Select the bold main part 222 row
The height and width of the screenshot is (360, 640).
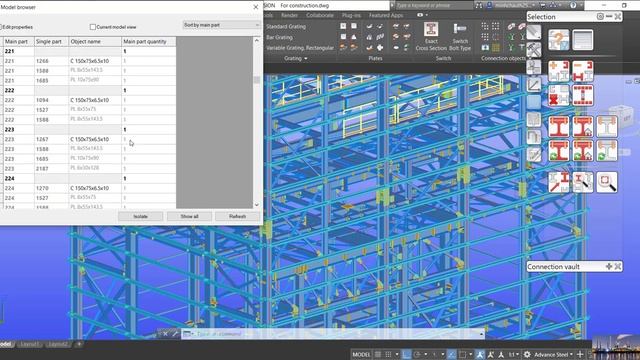90,90
